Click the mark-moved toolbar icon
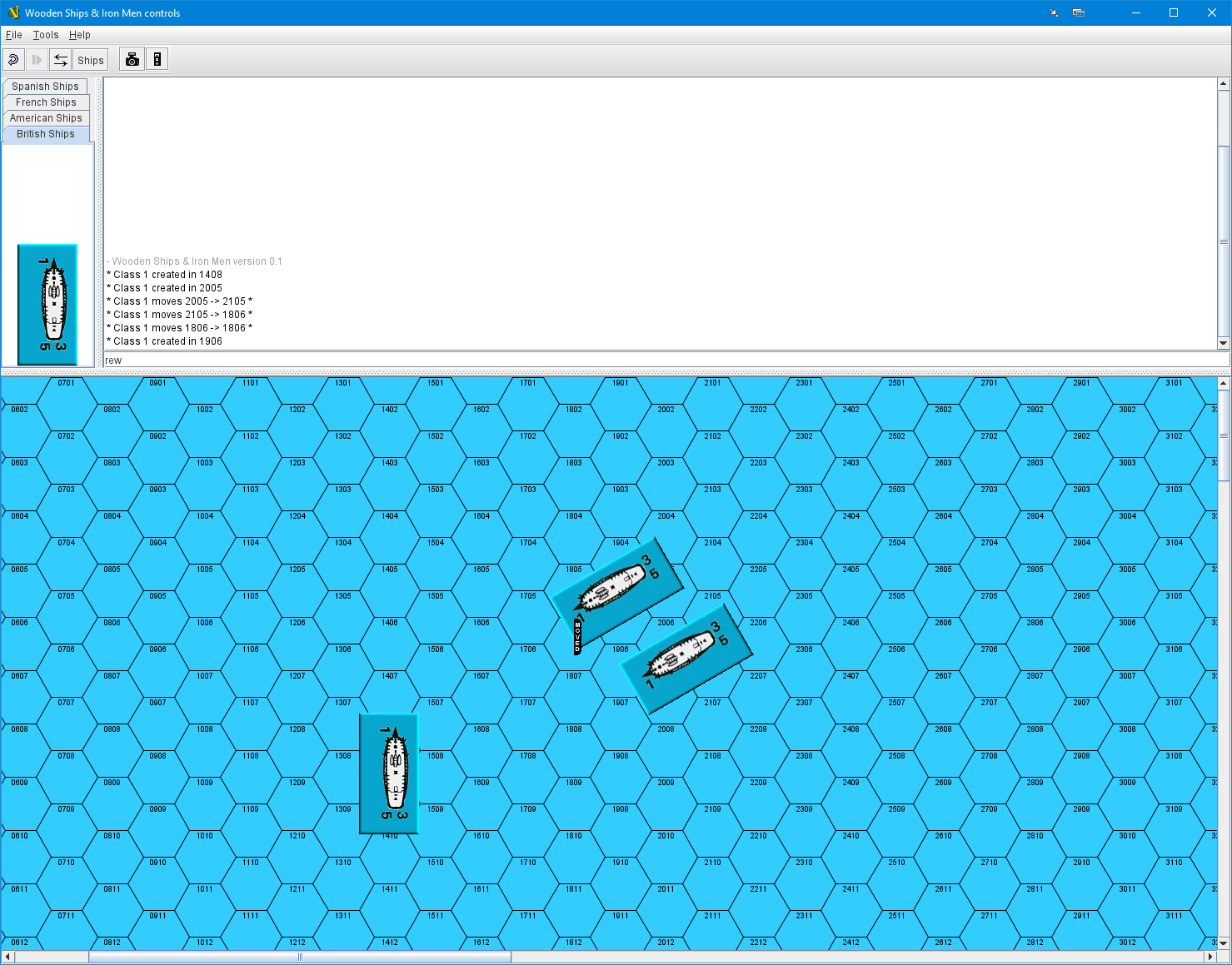Viewport: 1232px width, 965px height. (157, 60)
